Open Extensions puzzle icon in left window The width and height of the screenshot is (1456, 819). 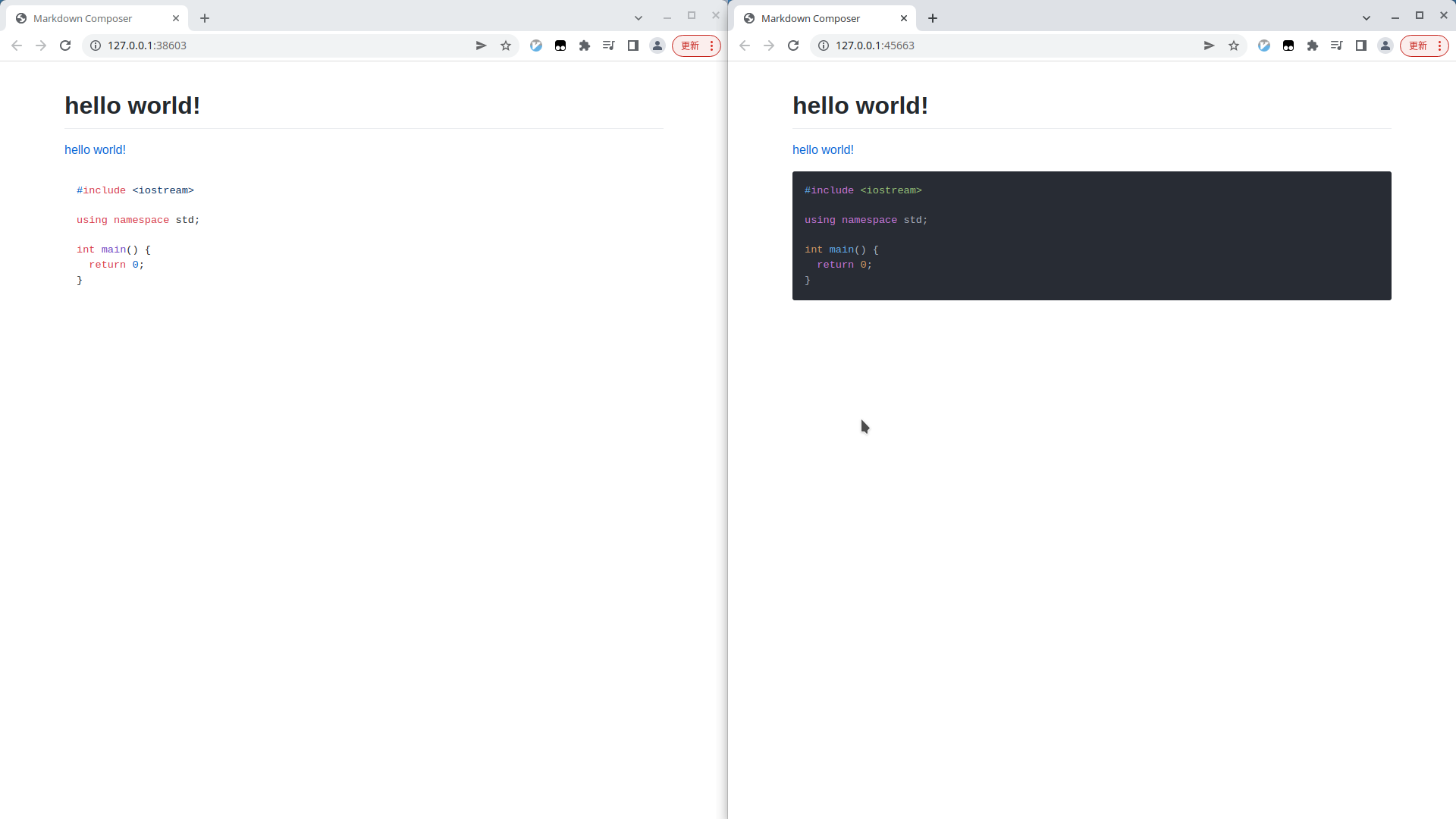click(585, 45)
